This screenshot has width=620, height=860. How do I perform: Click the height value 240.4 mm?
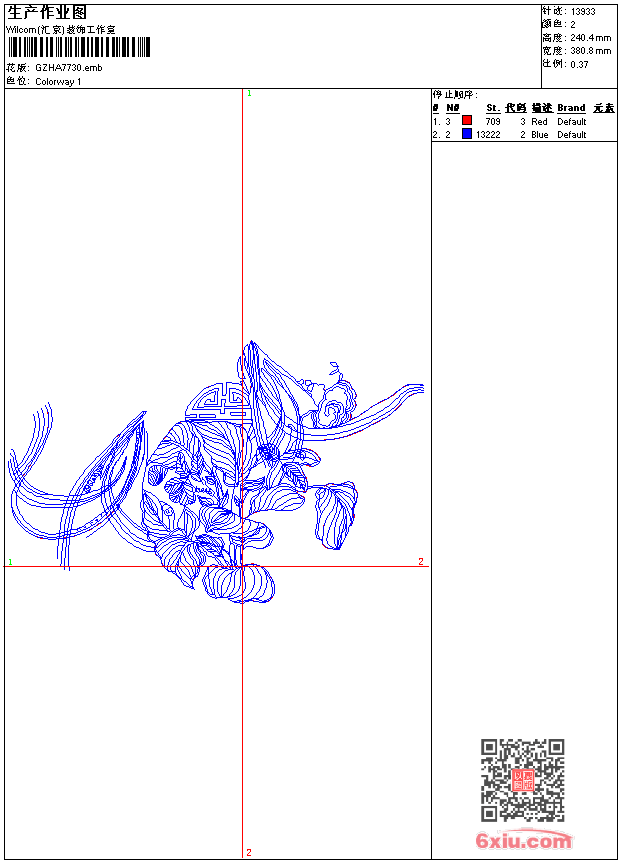pyautogui.click(x=590, y=37)
